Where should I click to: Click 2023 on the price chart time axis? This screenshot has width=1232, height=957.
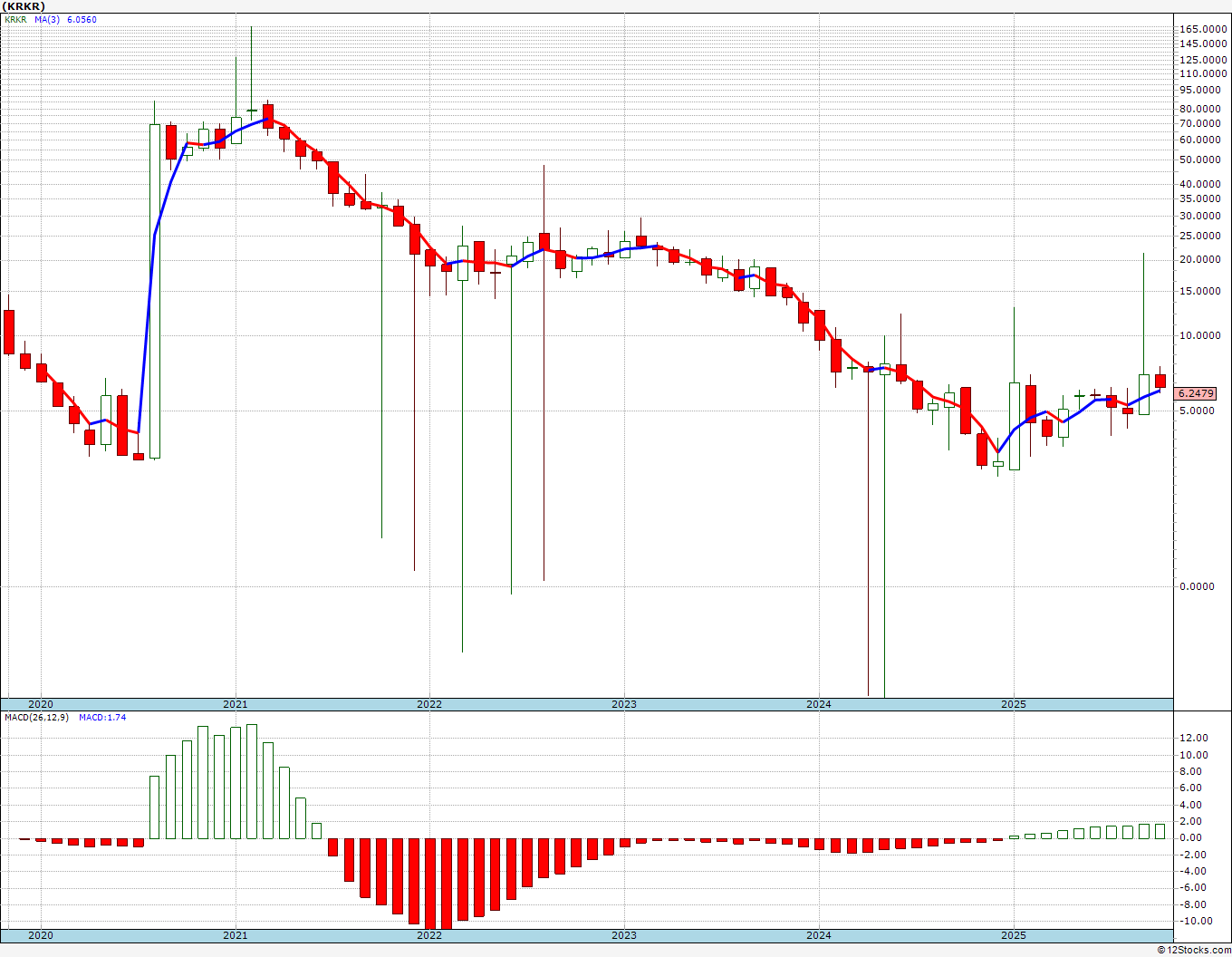(624, 704)
